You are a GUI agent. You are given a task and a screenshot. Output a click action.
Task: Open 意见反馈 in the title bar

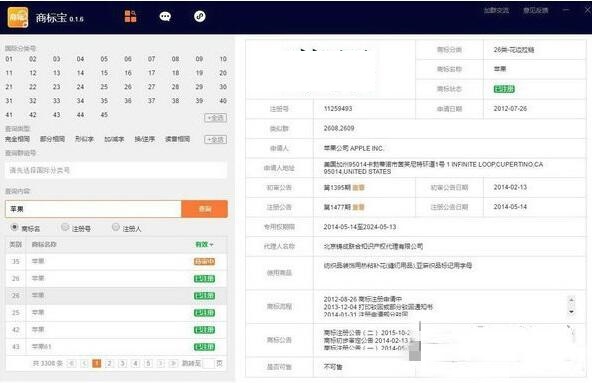click(x=535, y=11)
